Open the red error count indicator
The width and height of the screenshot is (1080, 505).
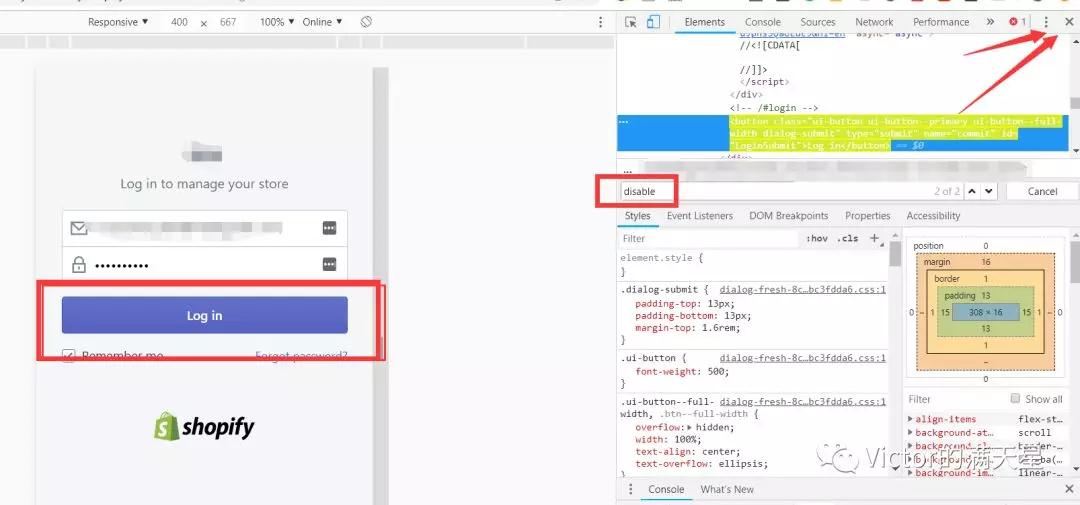[x=1017, y=22]
